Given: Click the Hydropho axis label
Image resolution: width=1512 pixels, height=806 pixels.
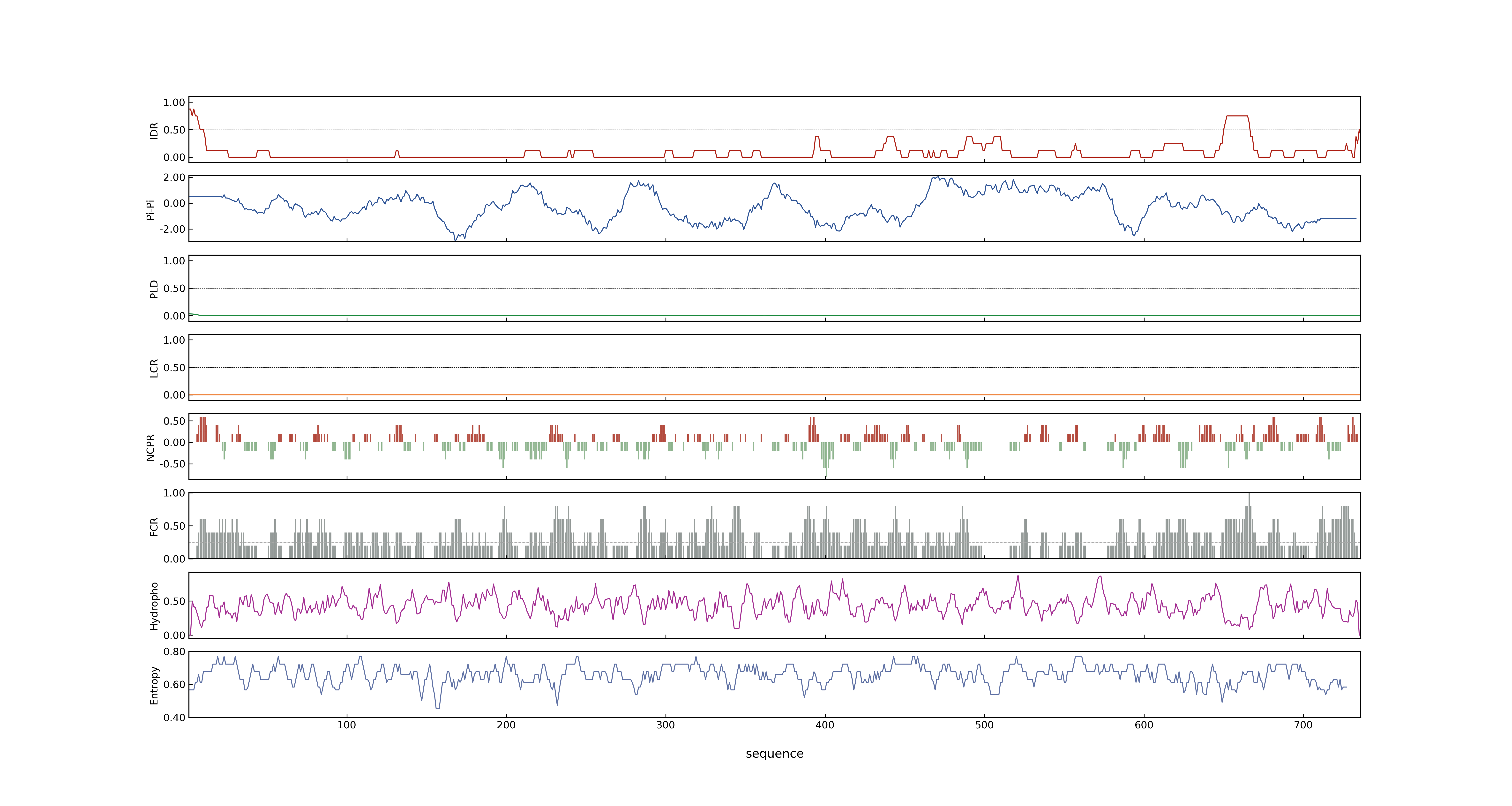Looking at the screenshot, I should (x=154, y=606).
